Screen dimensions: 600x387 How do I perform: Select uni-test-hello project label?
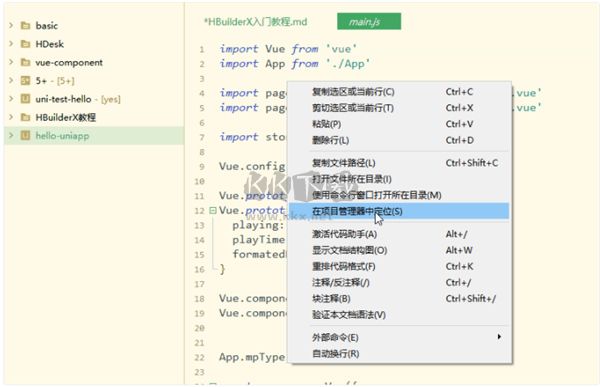[x=64, y=99]
